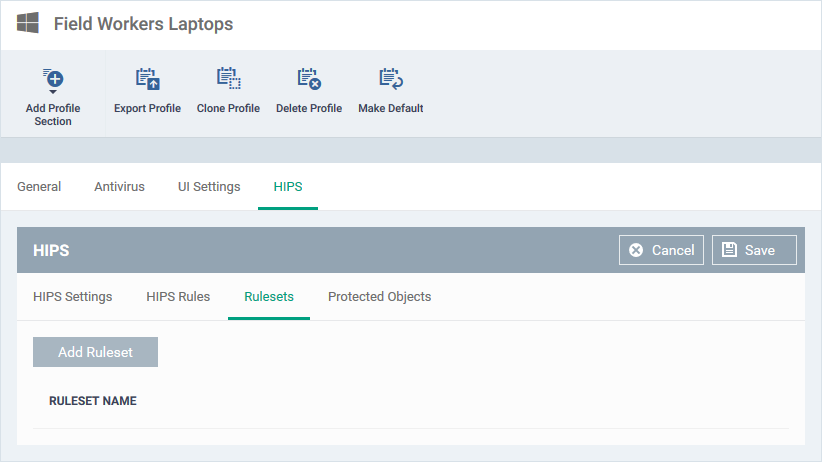Click the Cancel button's X icon
The height and width of the screenshot is (462, 822).
636,250
